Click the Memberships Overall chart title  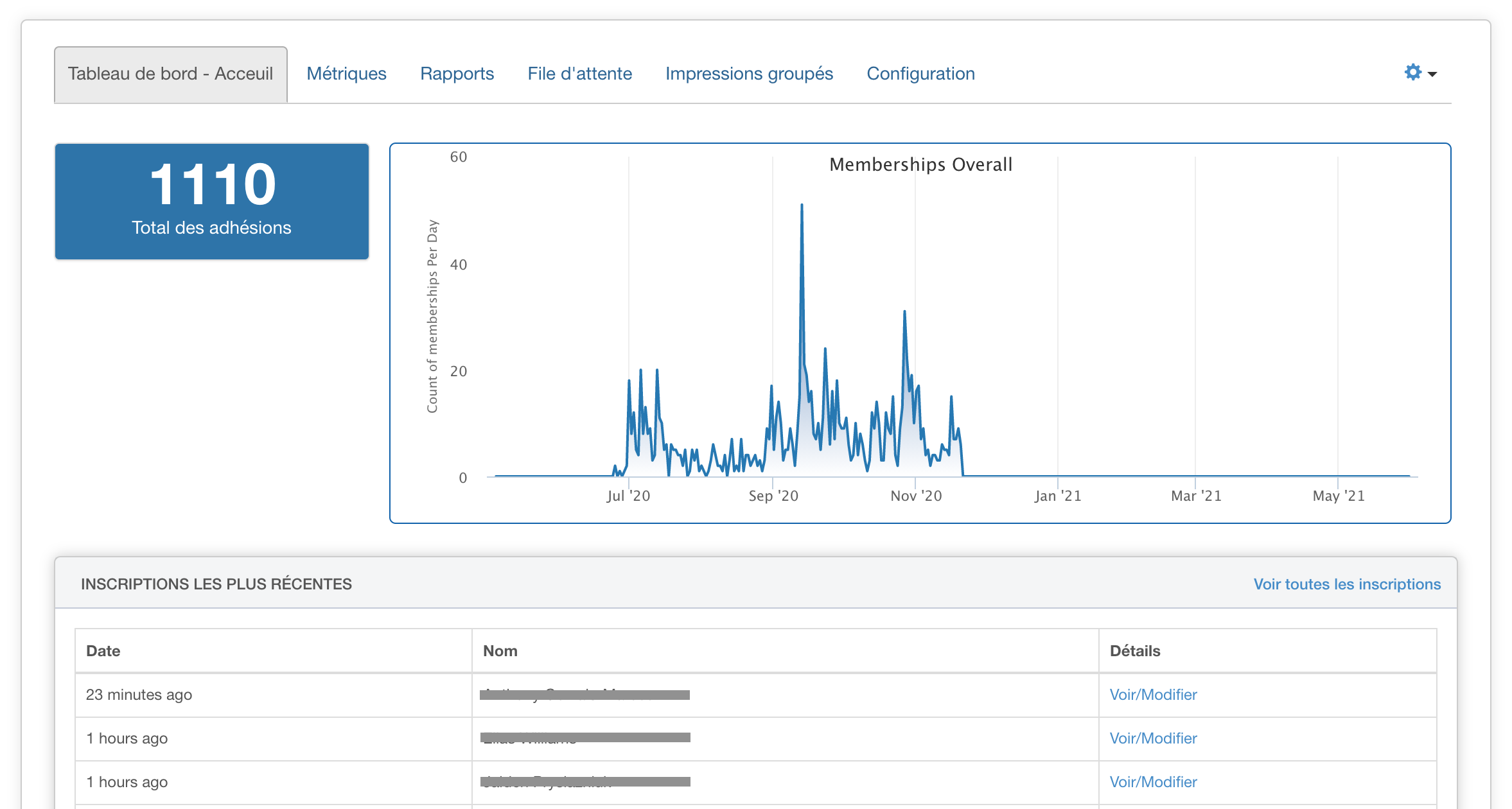tap(920, 165)
